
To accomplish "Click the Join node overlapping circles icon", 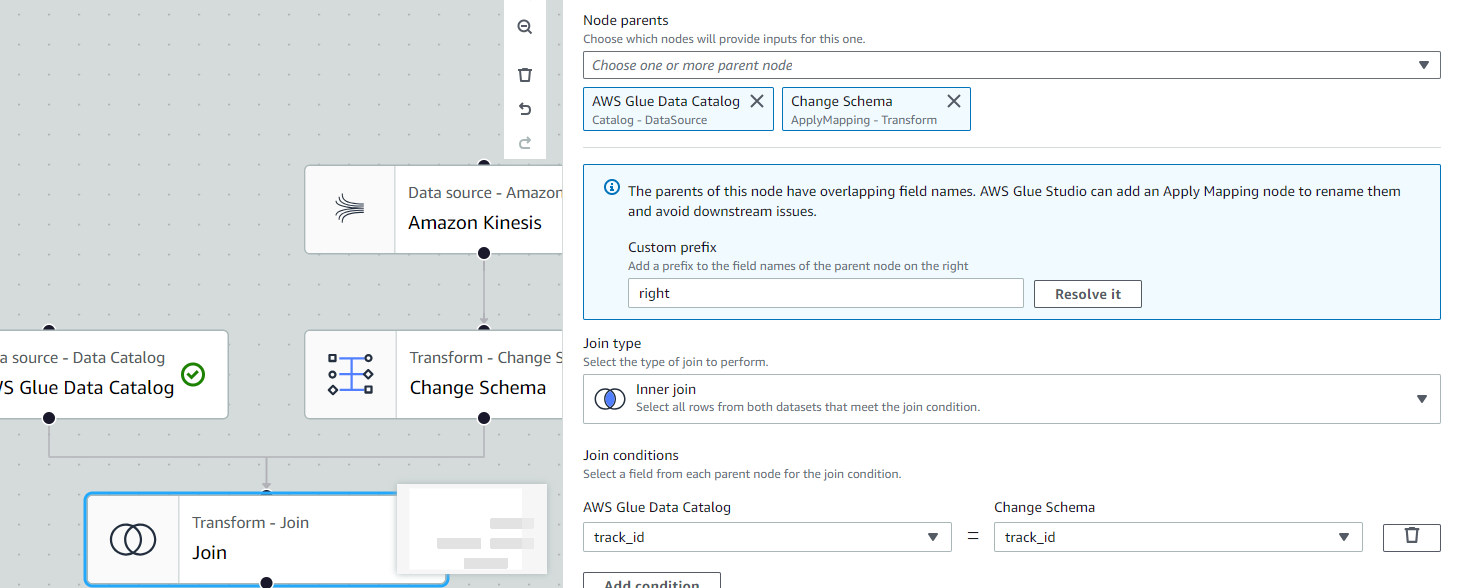I will coord(133,539).
